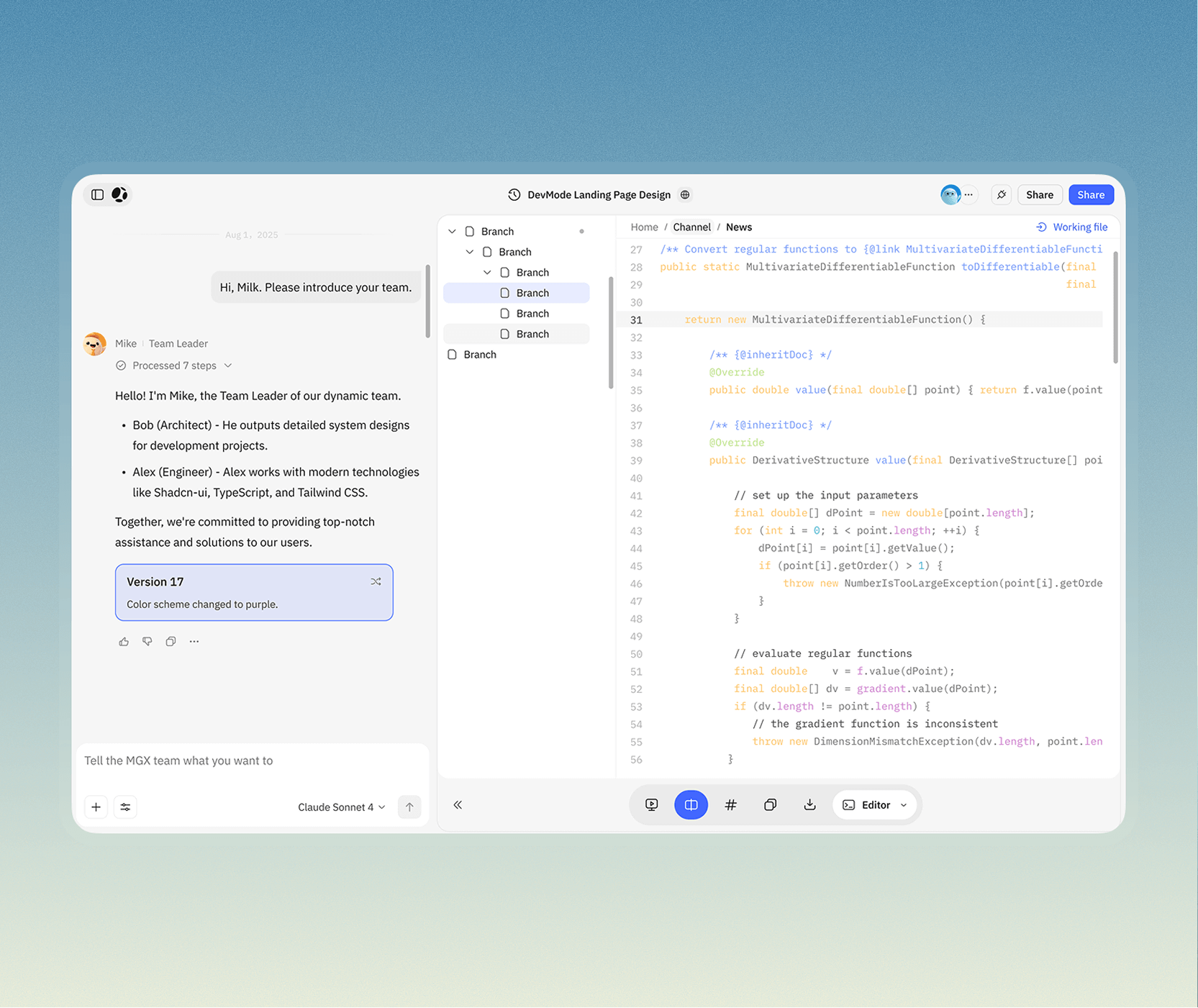This screenshot has height=1008, width=1198.
Task: Collapse the top-level Branch chevron
Action: (452, 232)
